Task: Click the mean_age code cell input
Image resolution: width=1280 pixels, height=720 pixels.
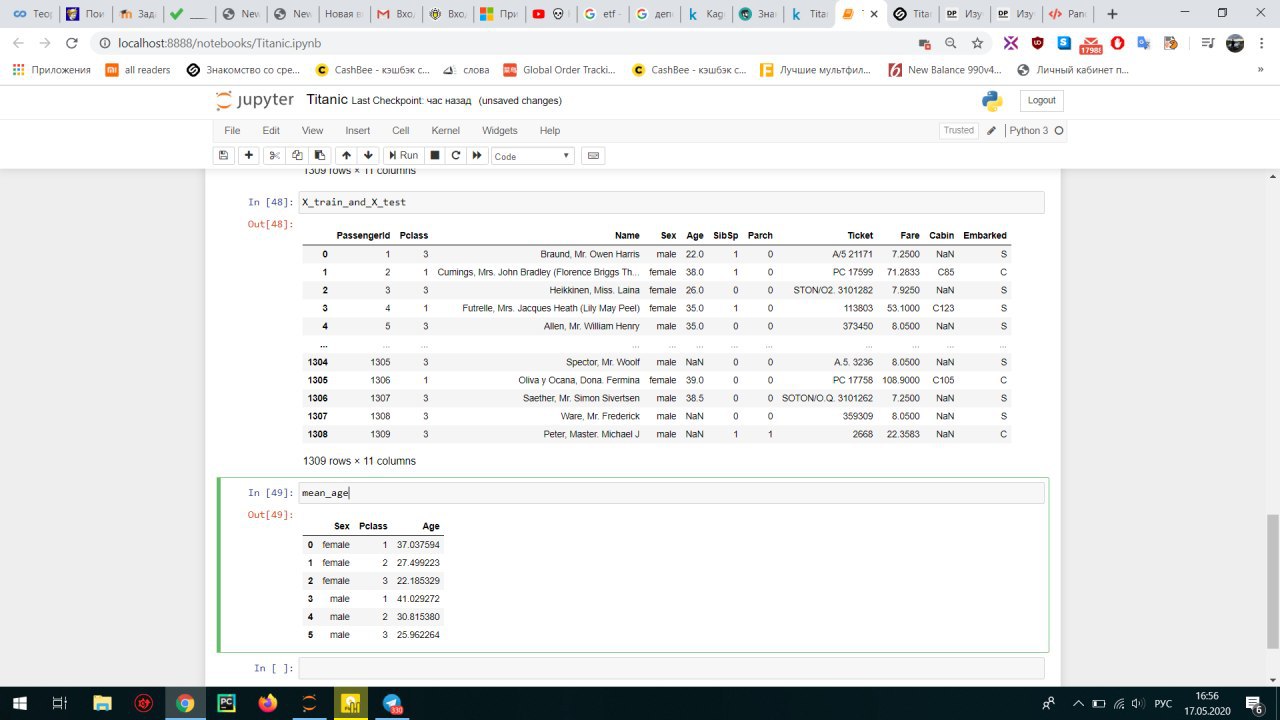Action: point(671,493)
